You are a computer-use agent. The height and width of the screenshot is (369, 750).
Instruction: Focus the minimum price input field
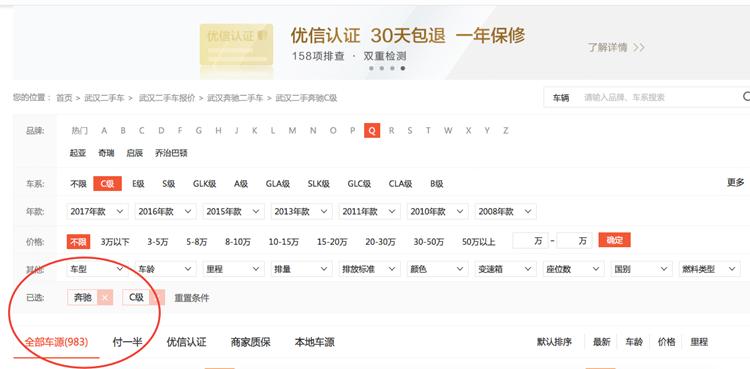[x=530, y=240]
